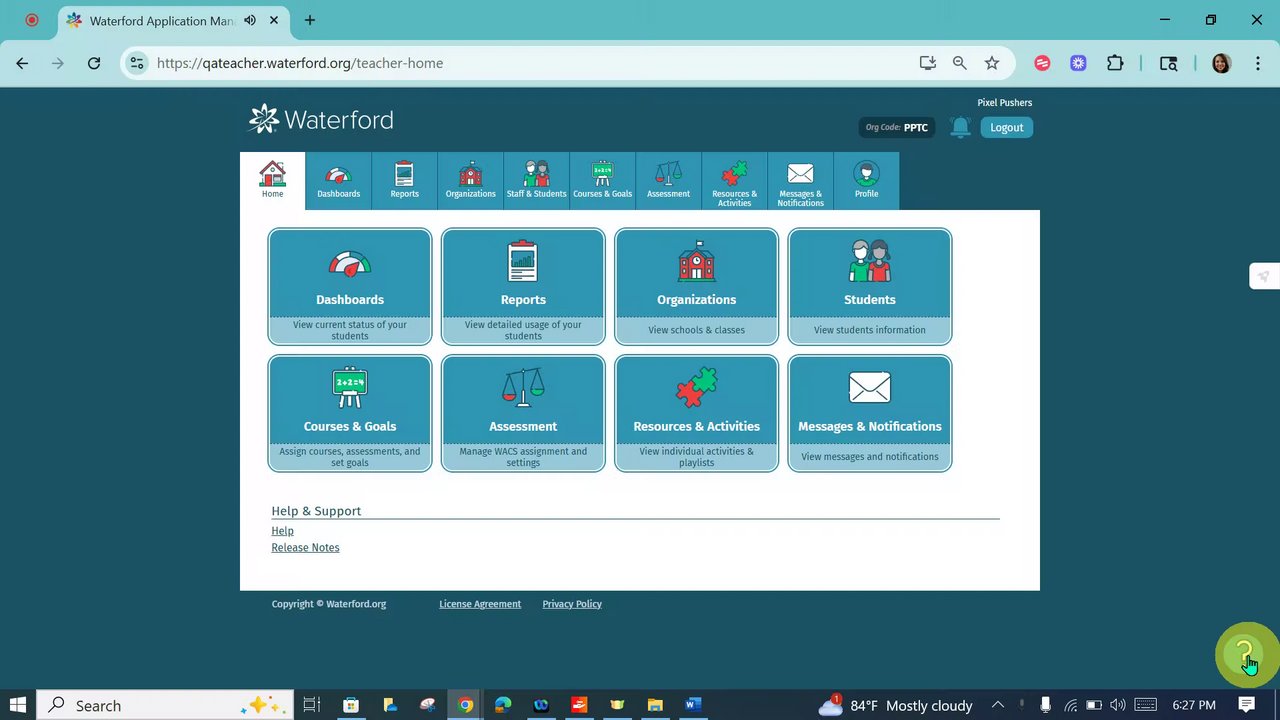Show hidden system tray icons chevron
This screenshot has width=1280, height=720.
tap(997, 705)
